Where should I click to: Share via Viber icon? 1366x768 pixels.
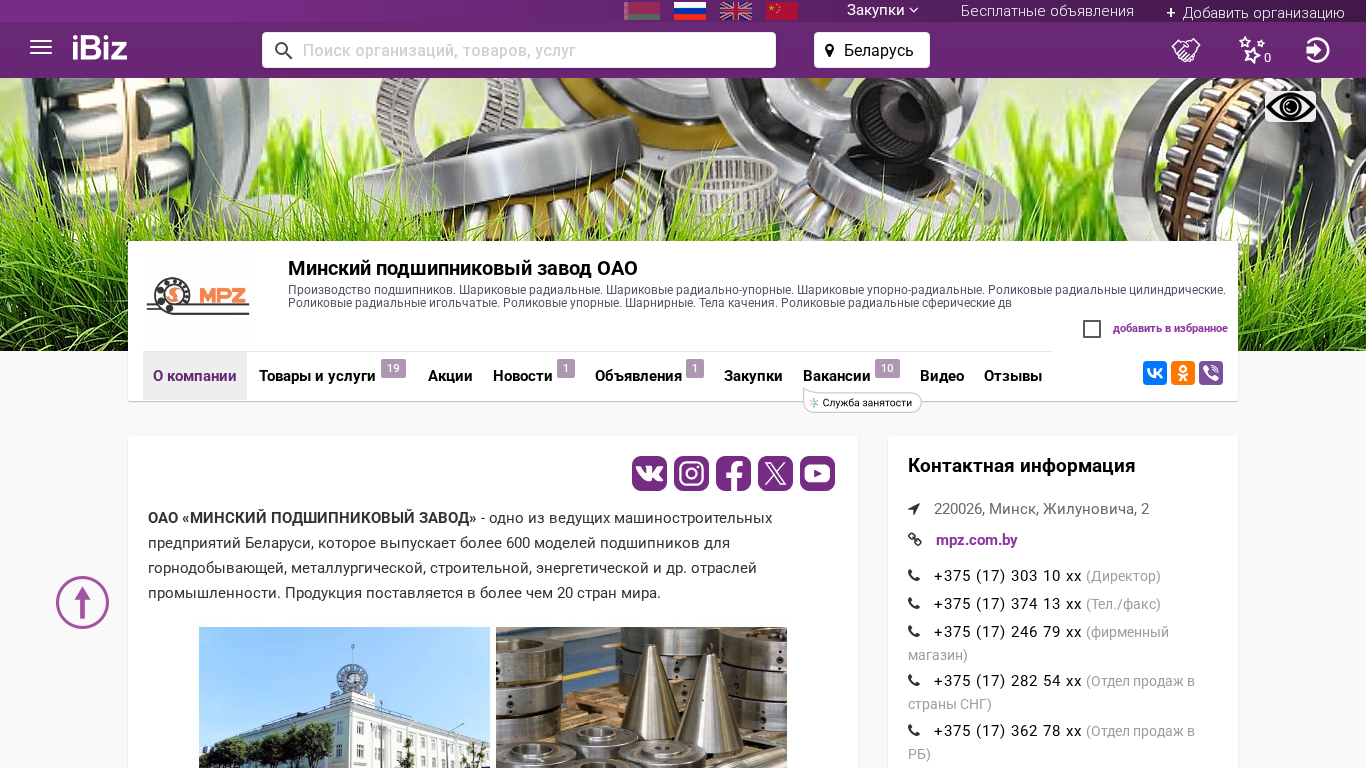click(1211, 373)
